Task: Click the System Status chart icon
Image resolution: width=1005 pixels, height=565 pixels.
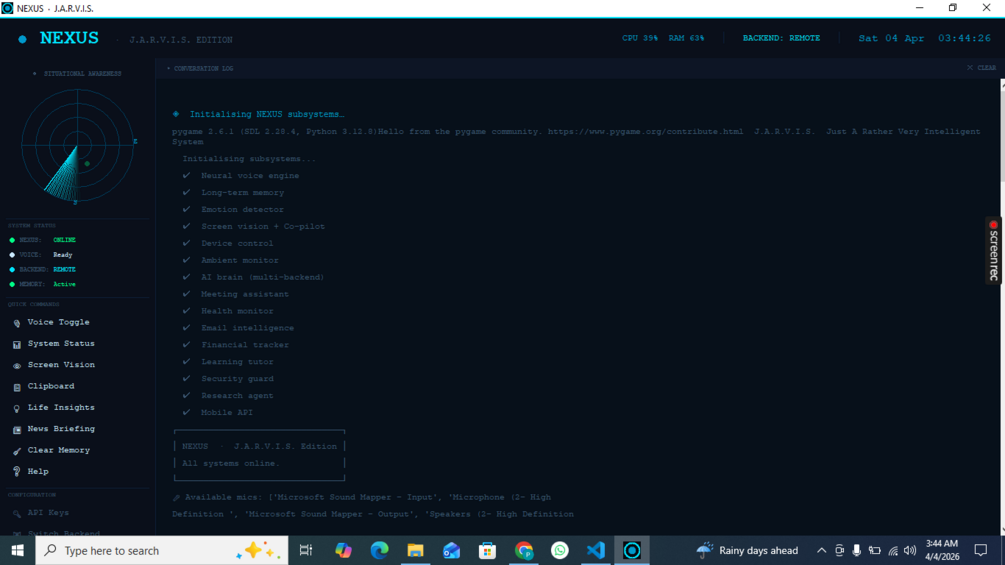Action: point(17,345)
